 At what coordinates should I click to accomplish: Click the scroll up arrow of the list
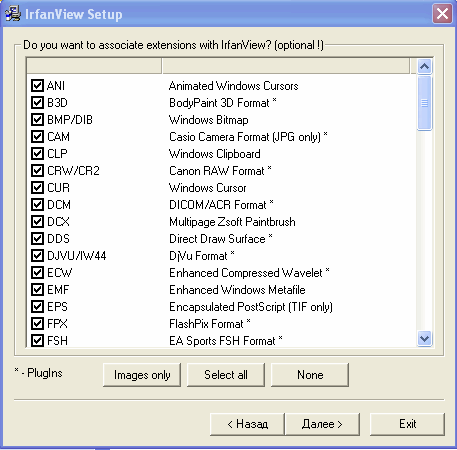pos(424,66)
